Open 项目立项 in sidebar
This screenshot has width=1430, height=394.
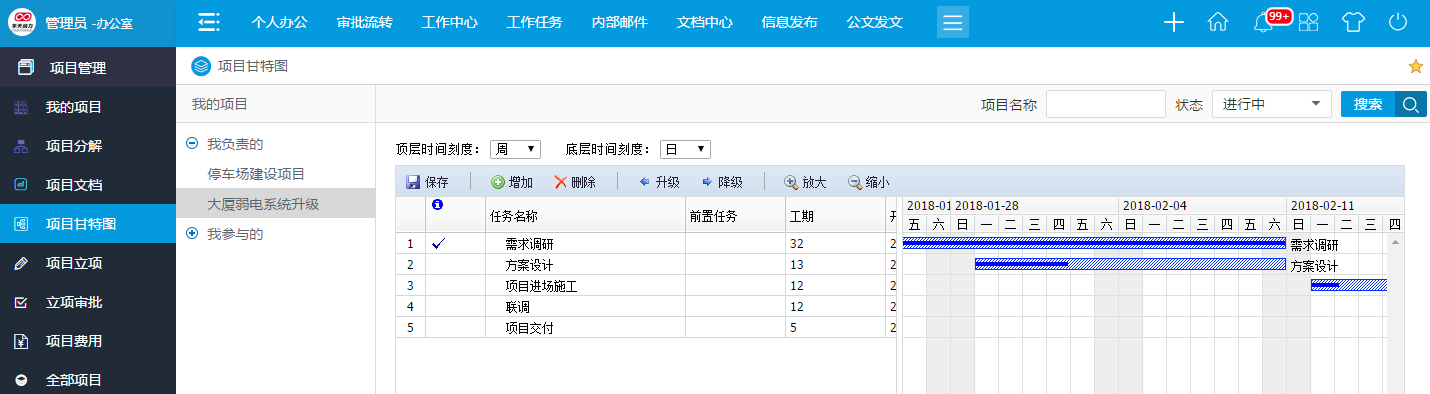[x=88, y=263]
